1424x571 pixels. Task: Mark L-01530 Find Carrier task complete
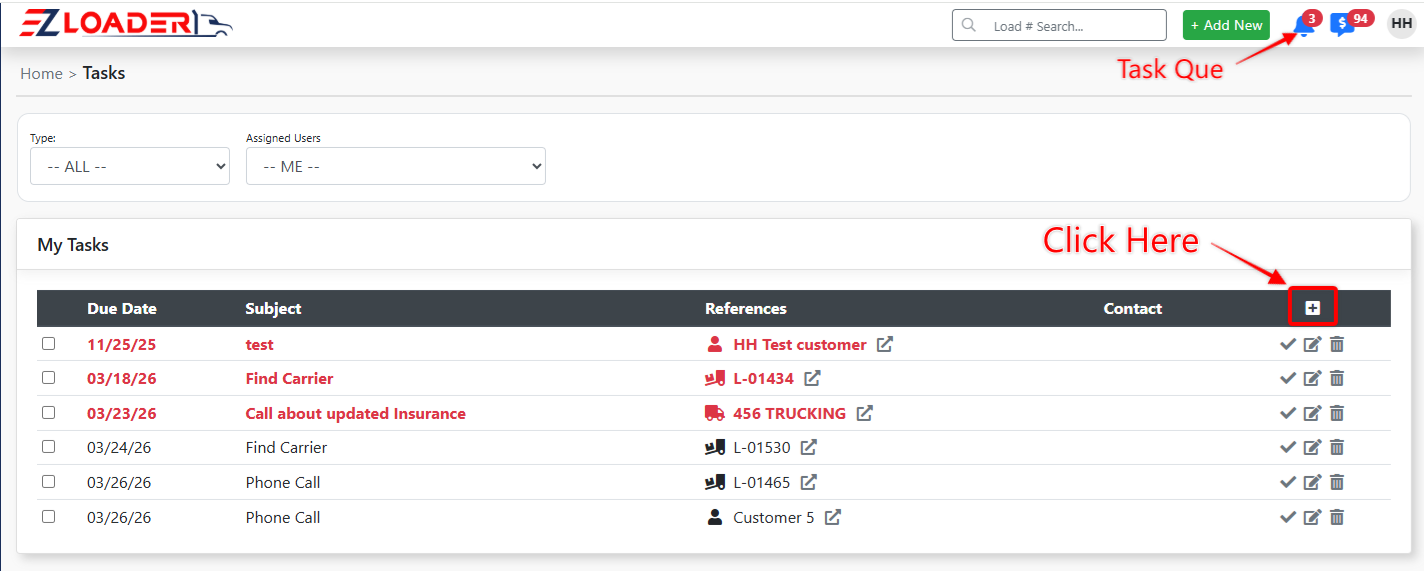click(1288, 448)
